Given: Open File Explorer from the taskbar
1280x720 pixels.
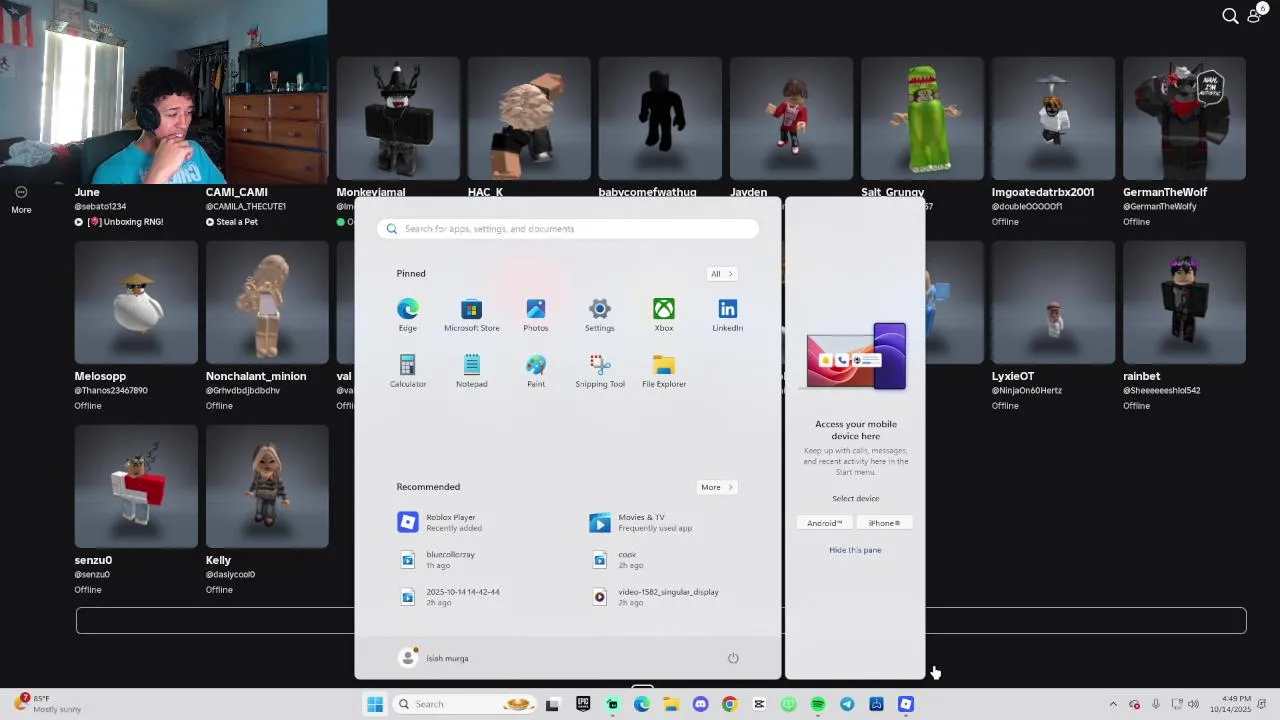Looking at the screenshot, I should click(x=671, y=704).
